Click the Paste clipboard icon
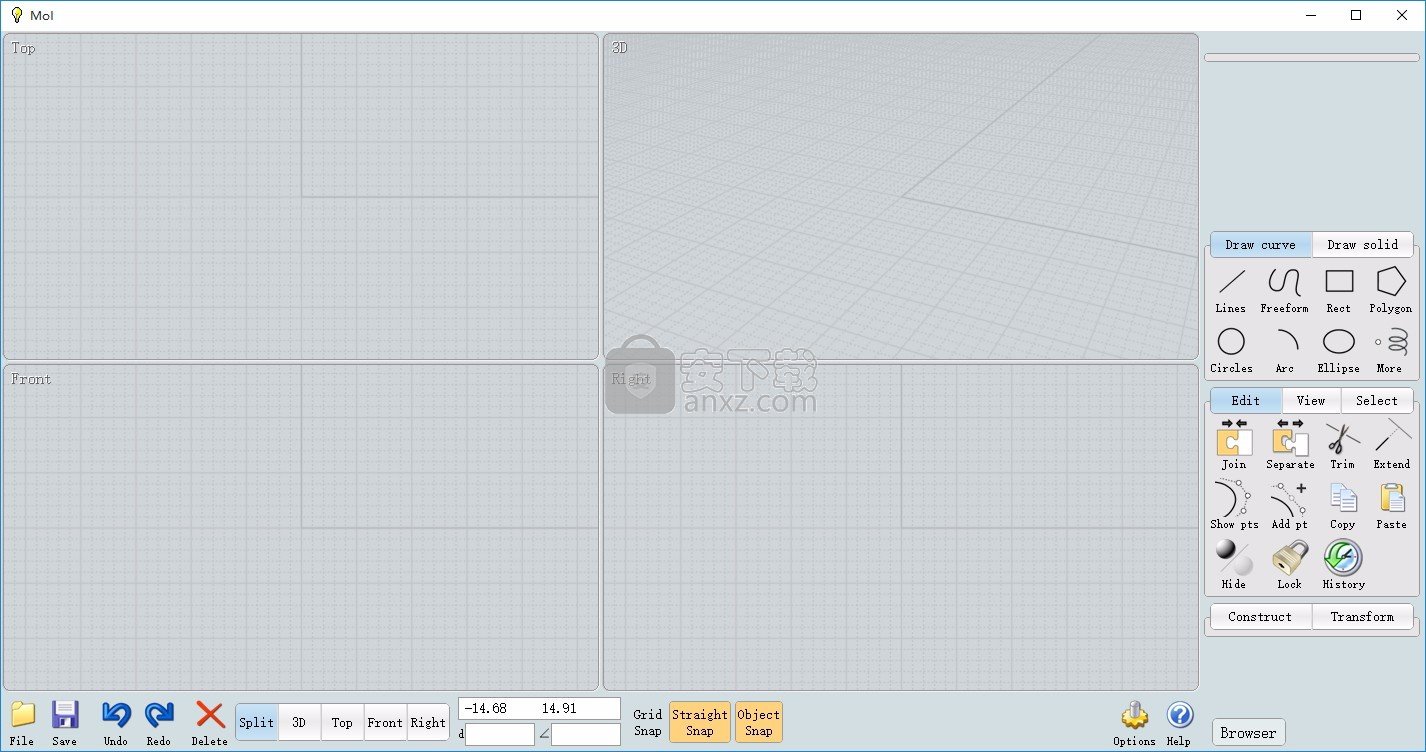The width and height of the screenshot is (1426, 752). tap(1392, 498)
